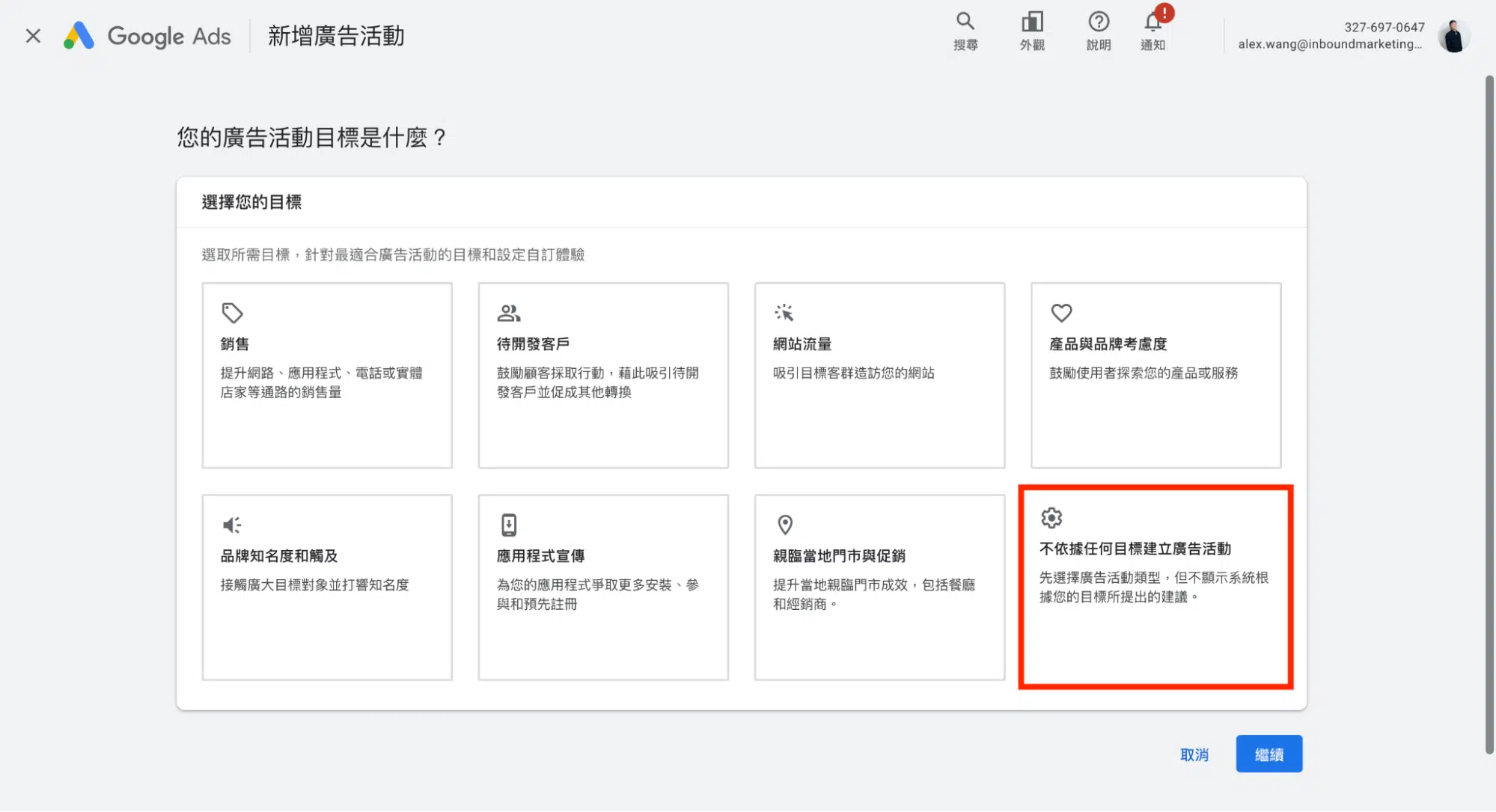Click the 繼續 continue button
1496x812 pixels.
[x=1269, y=754]
